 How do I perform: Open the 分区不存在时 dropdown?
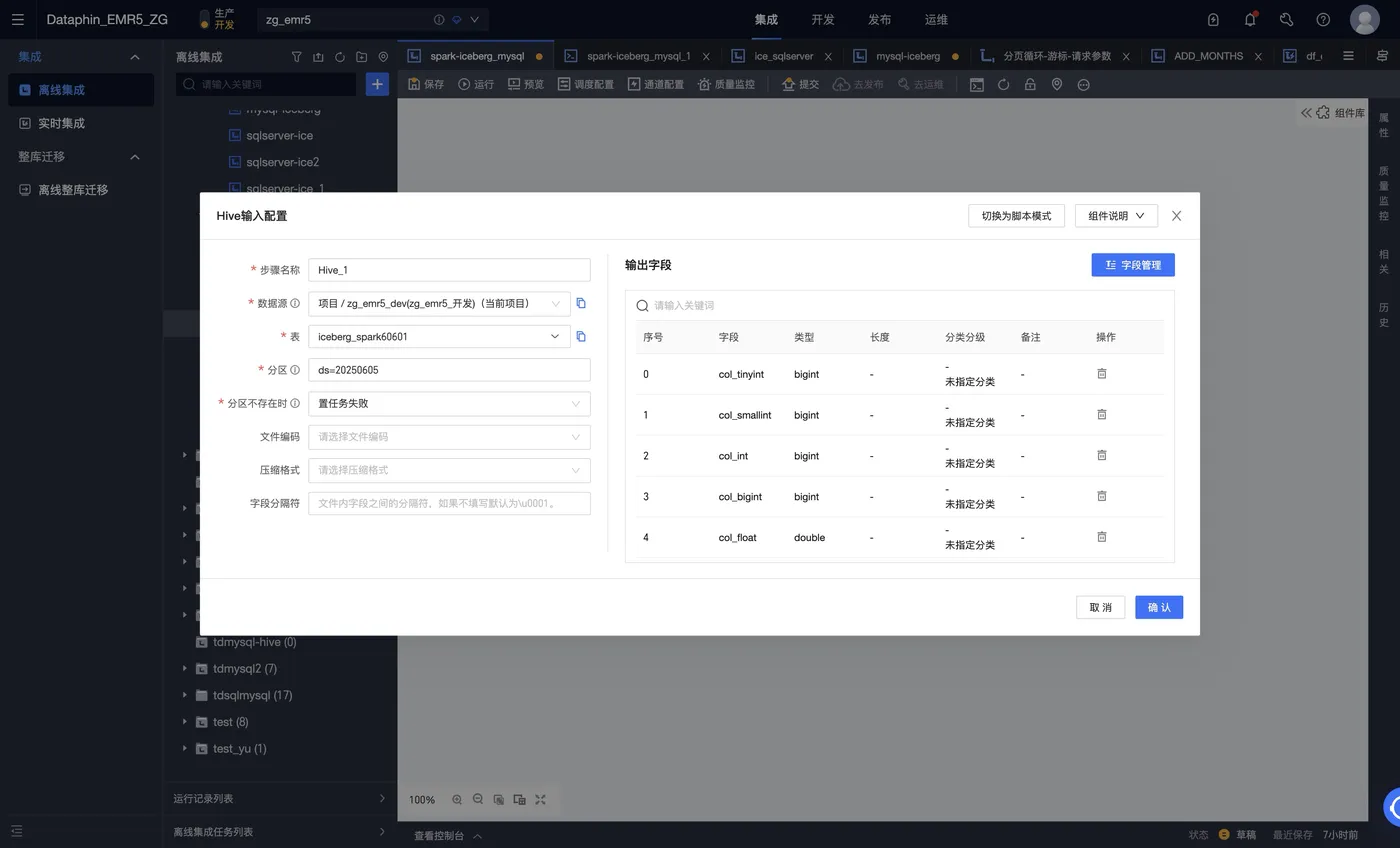tap(449, 403)
